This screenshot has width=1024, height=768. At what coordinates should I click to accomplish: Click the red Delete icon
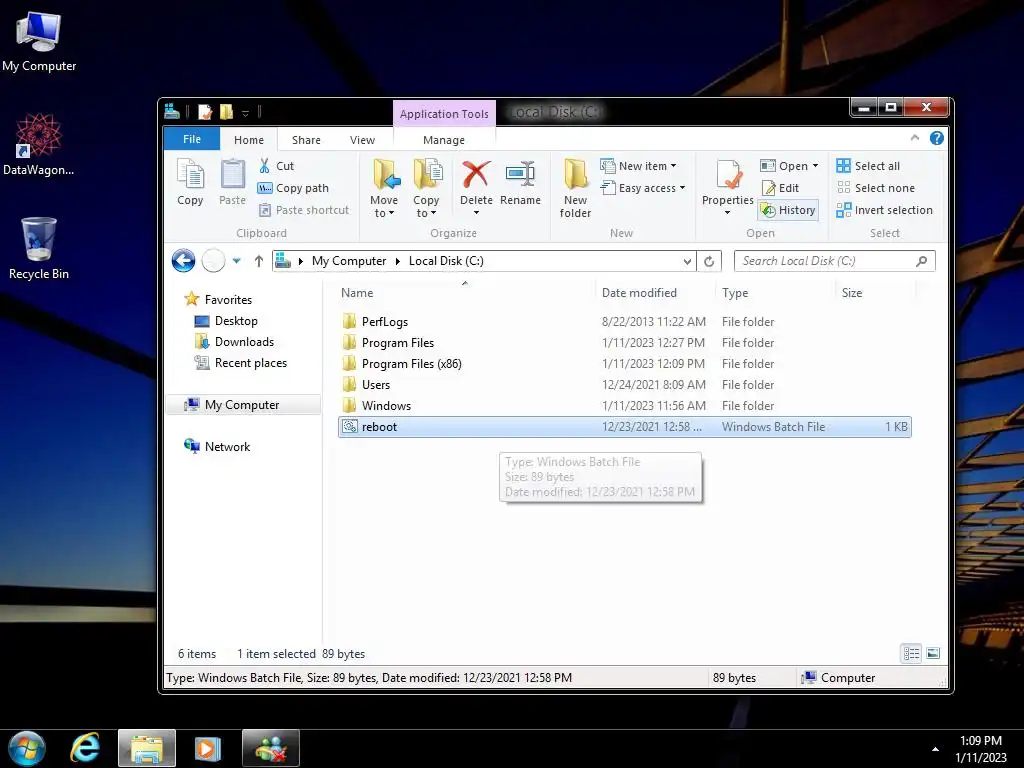pos(476,175)
